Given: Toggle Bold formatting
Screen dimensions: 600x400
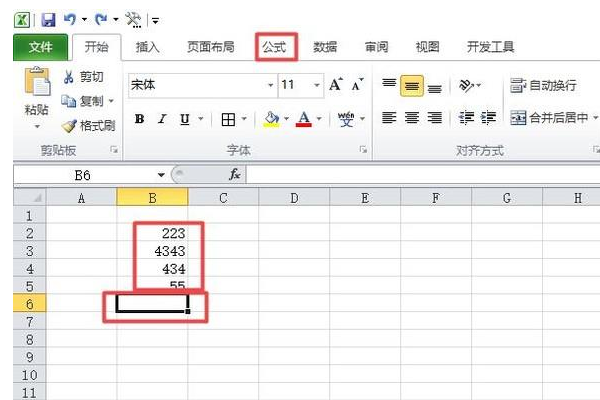Looking at the screenshot, I should [x=140, y=119].
